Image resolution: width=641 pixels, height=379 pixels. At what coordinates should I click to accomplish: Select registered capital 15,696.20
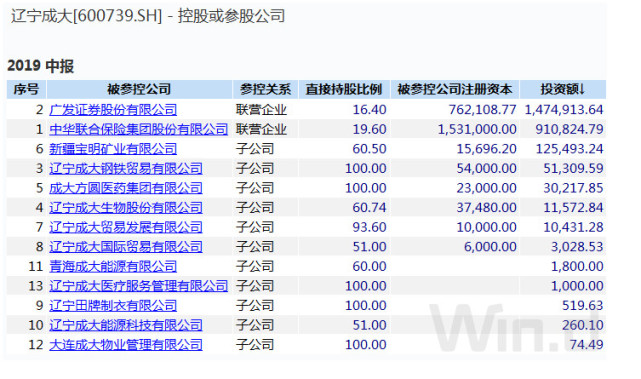coord(486,149)
